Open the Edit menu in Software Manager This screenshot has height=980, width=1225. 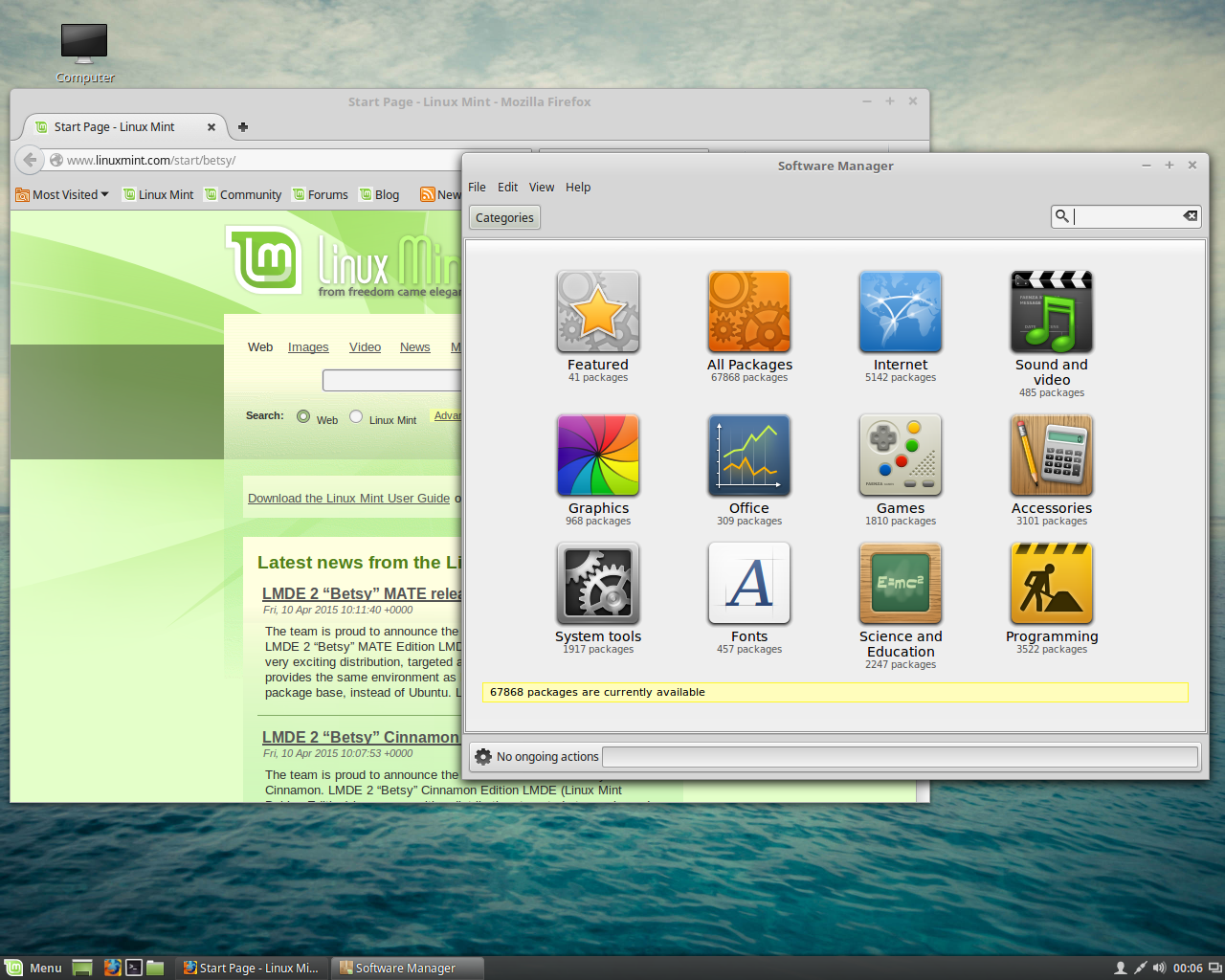click(508, 188)
